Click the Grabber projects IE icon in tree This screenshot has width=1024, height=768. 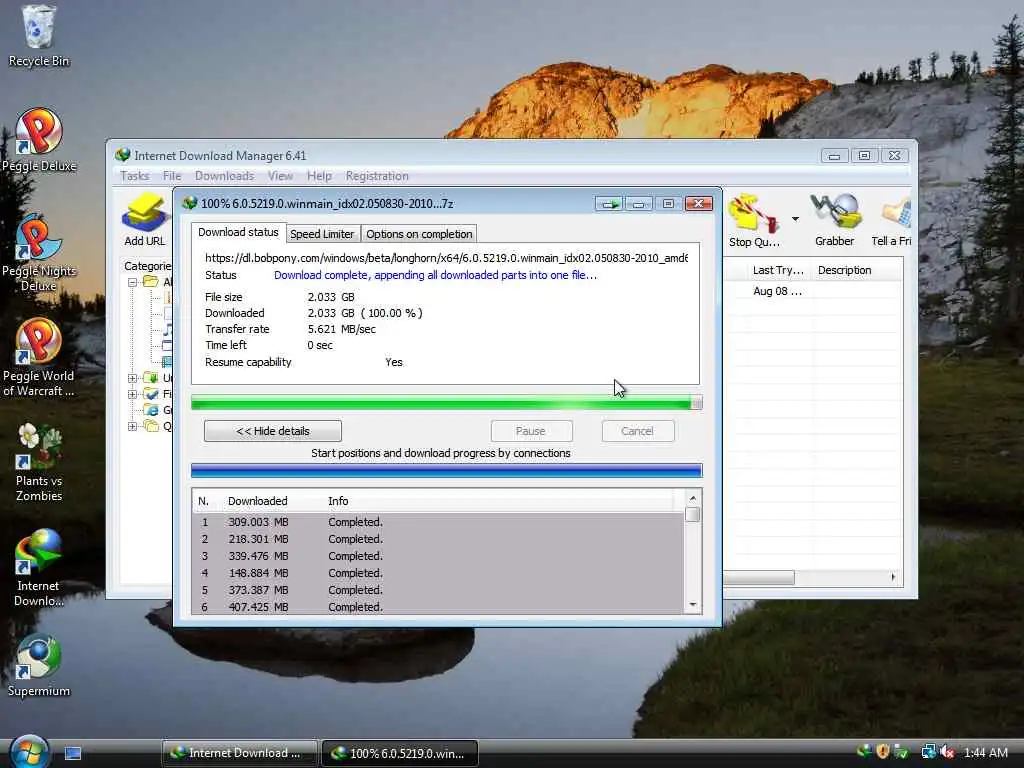tap(151, 410)
